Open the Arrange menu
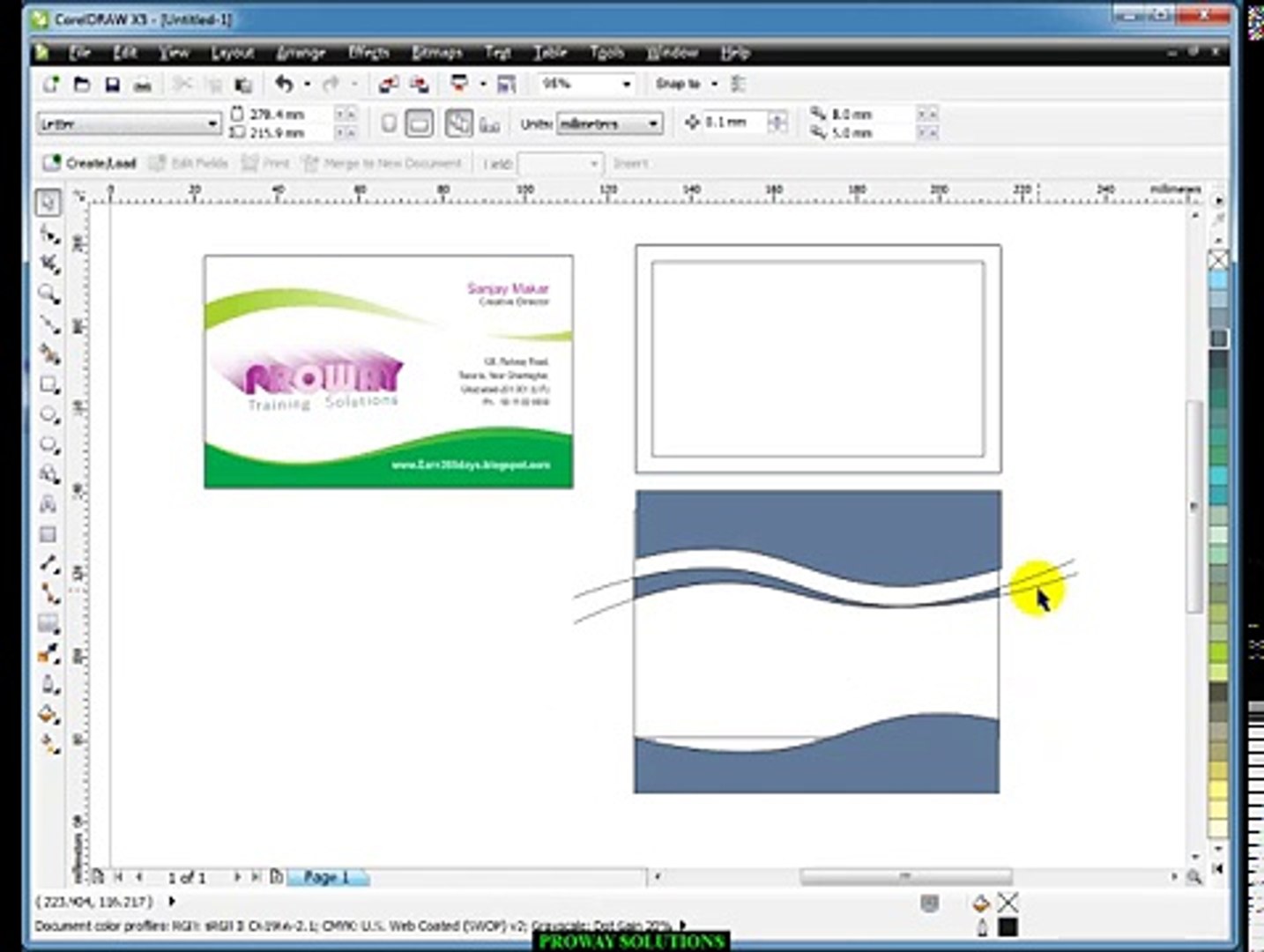Viewport: 1264px width, 952px height. coord(301,53)
